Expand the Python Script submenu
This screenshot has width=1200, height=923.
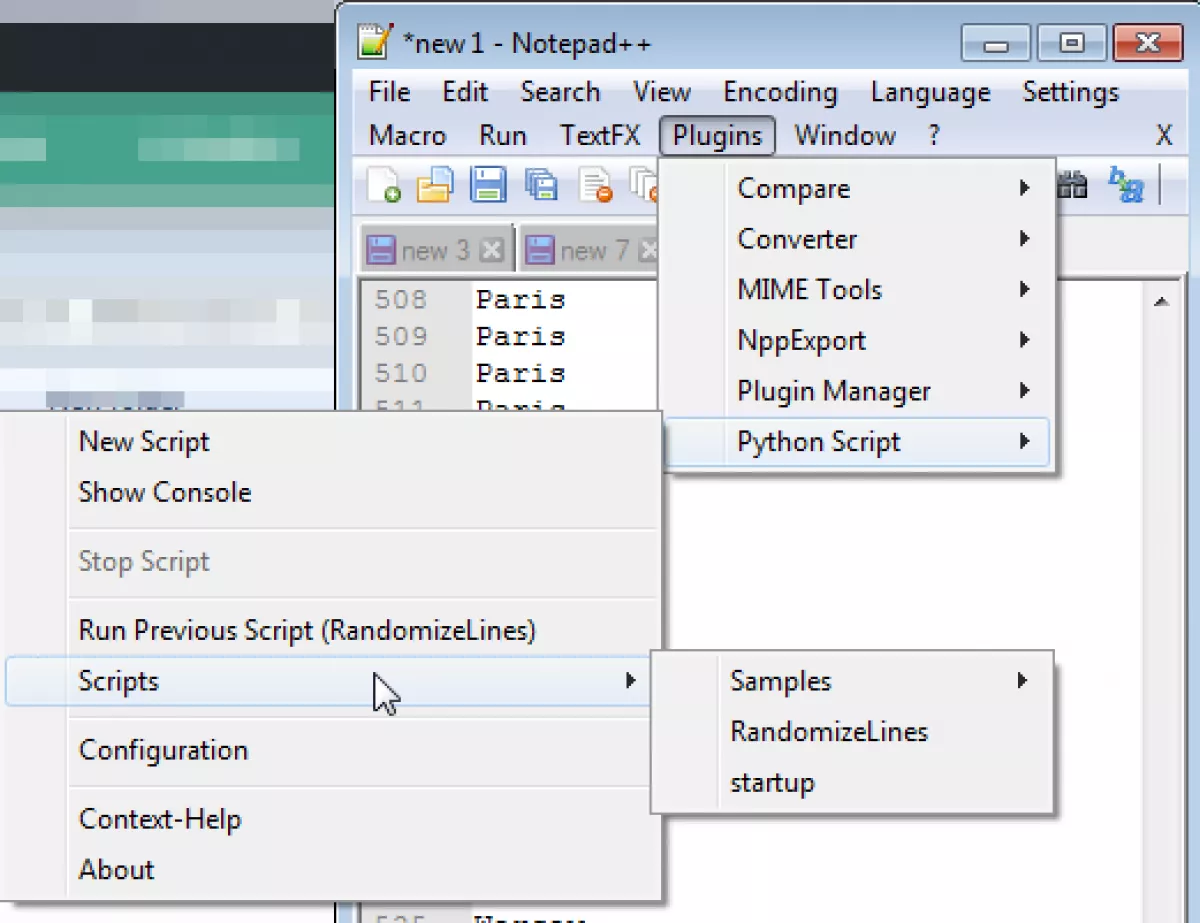[858, 442]
